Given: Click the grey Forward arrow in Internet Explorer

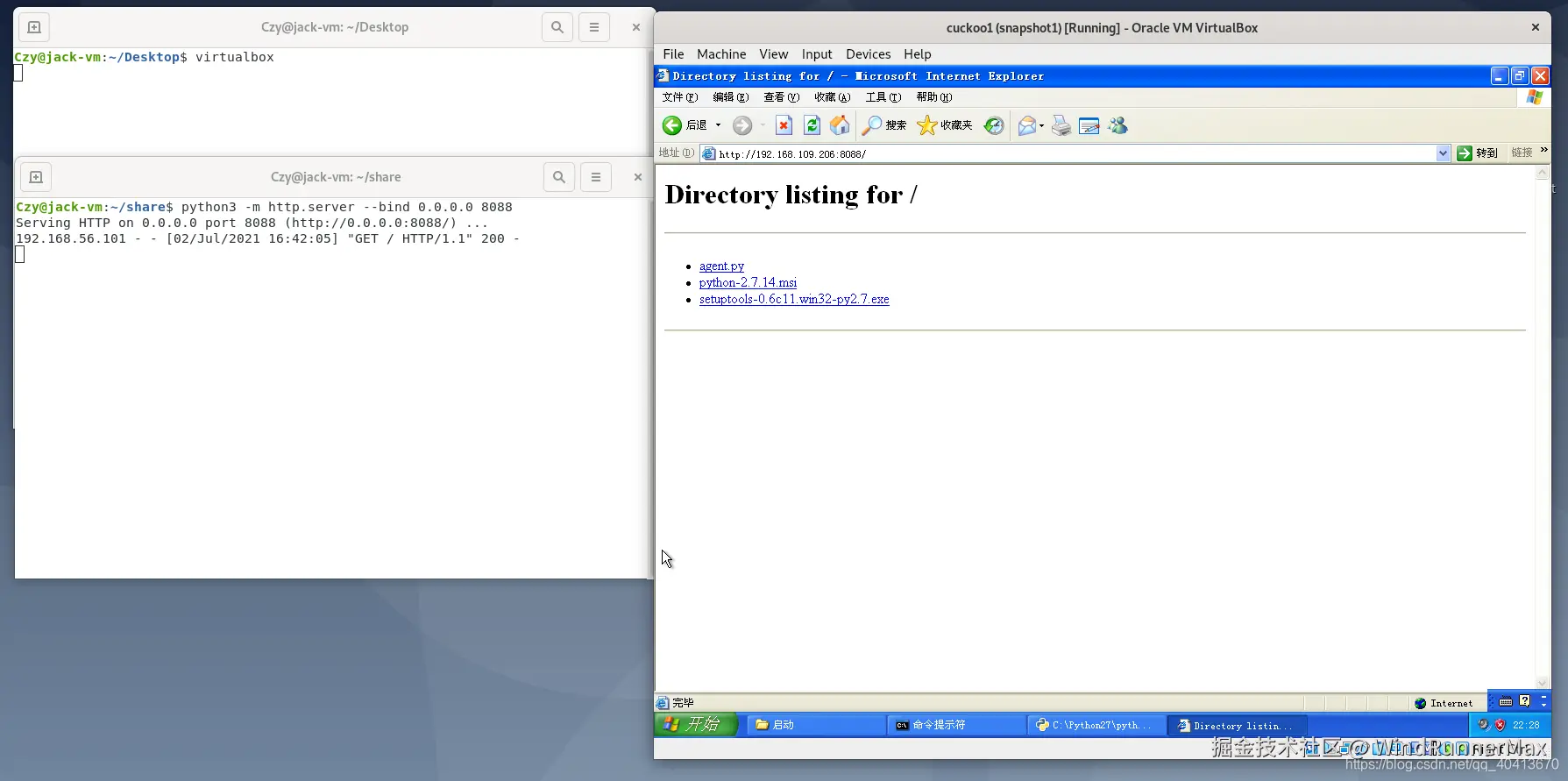Looking at the screenshot, I should coord(742,126).
